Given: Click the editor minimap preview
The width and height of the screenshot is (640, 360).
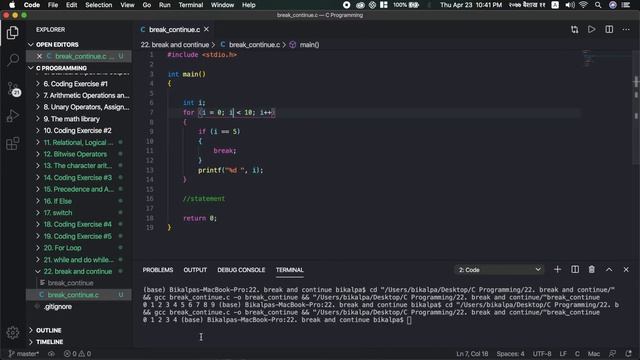Looking at the screenshot, I should (x=606, y=59).
